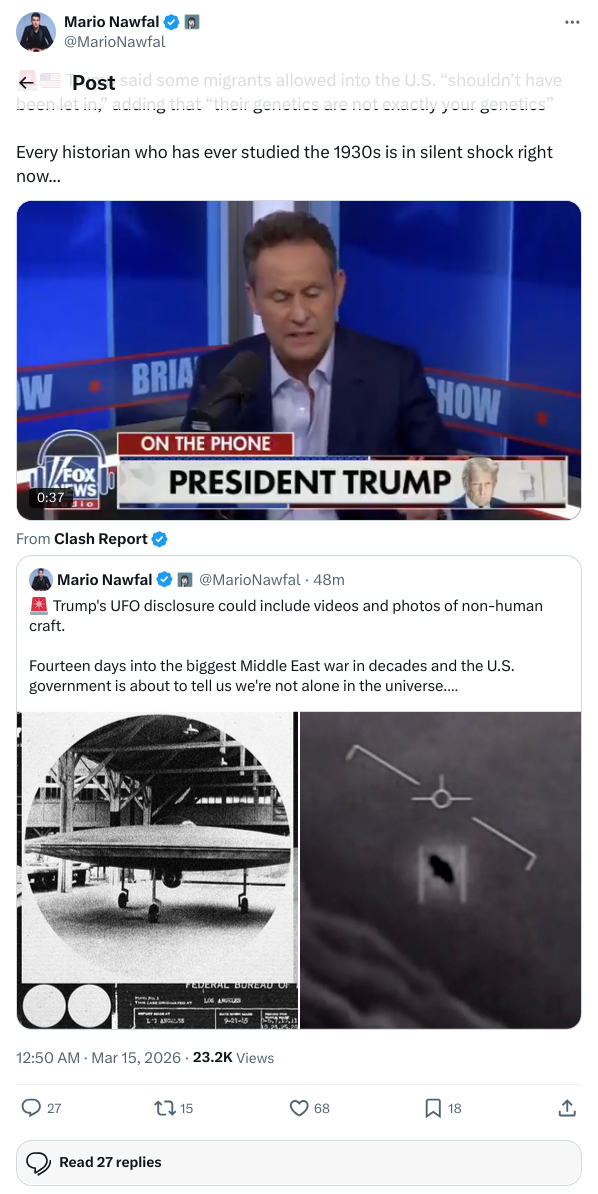
Task: Click the repost arrows icon
Action: [x=164, y=1108]
